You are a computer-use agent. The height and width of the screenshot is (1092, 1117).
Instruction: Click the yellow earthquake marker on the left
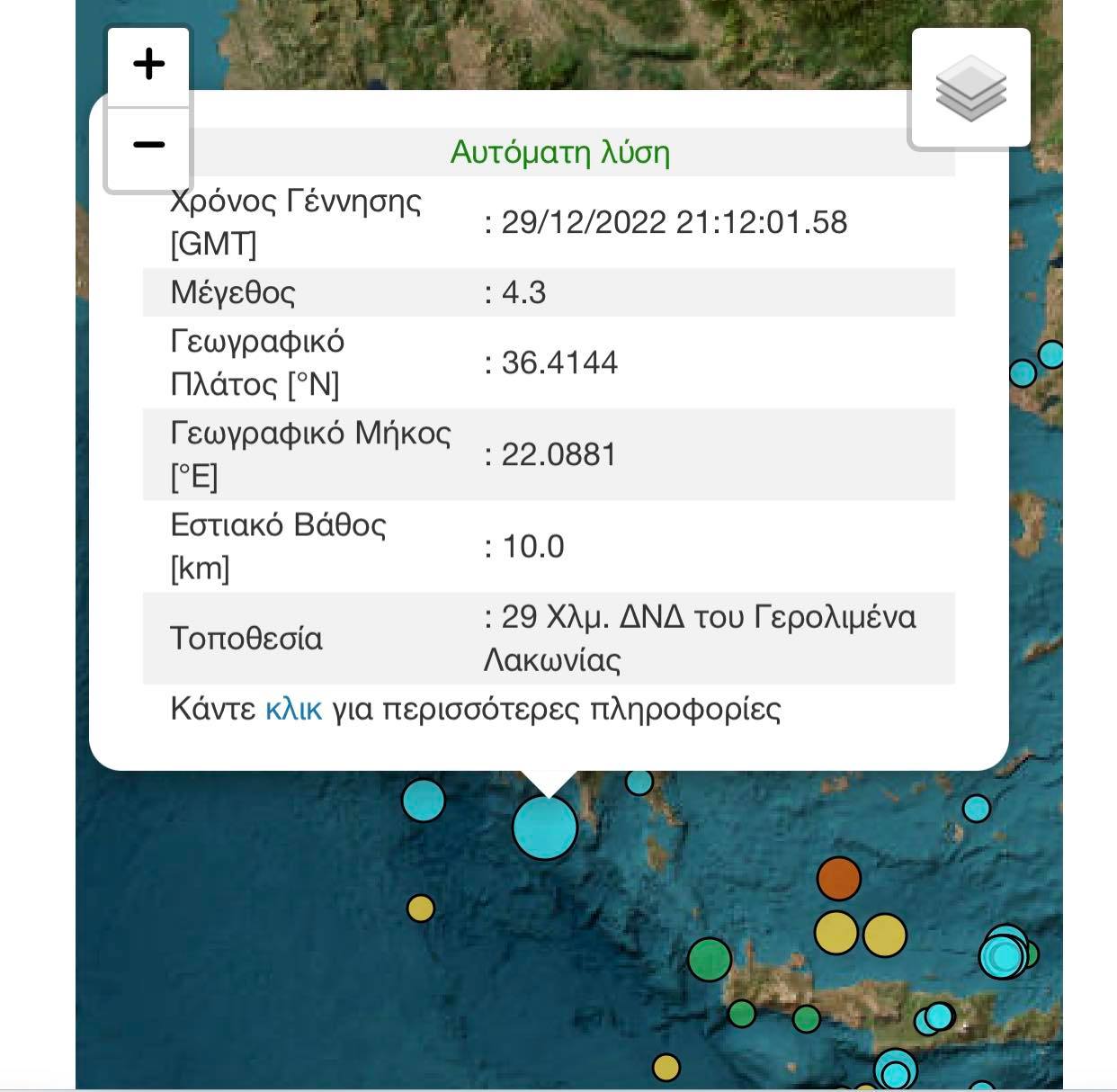click(x=421, y=909)
